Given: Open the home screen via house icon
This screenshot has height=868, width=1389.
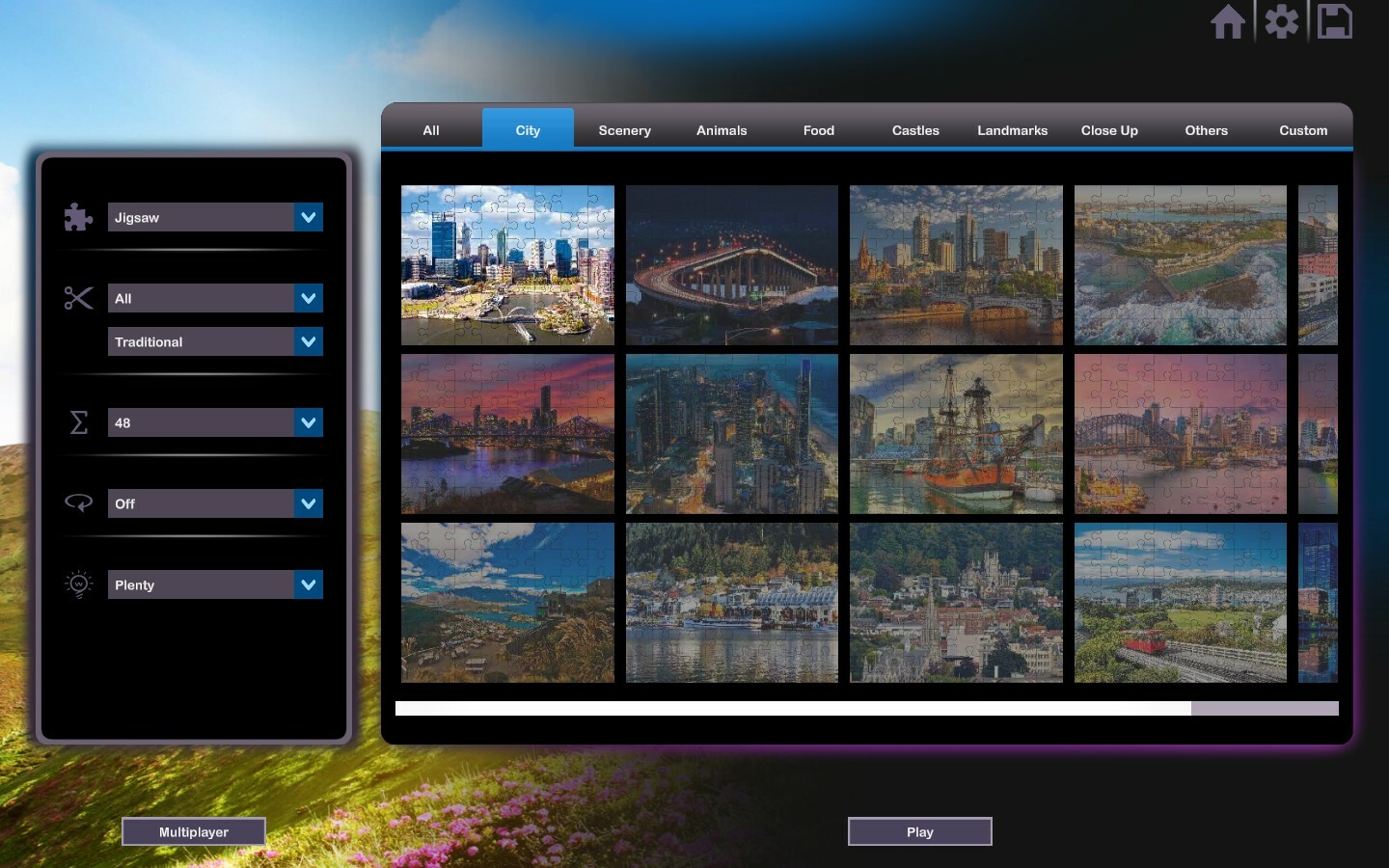Looking at the screenshot, I should pyautogui.click(x=1229, y=20).
